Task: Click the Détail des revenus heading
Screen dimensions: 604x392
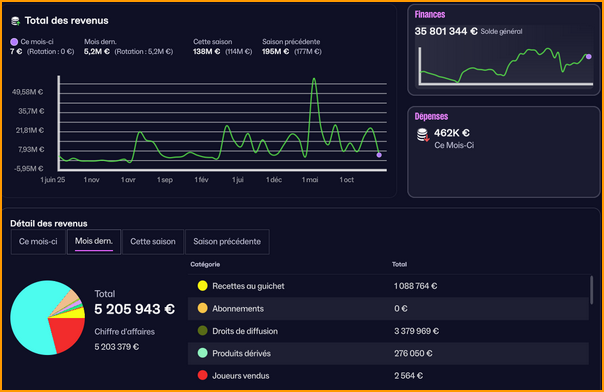Action: point(49,223)
